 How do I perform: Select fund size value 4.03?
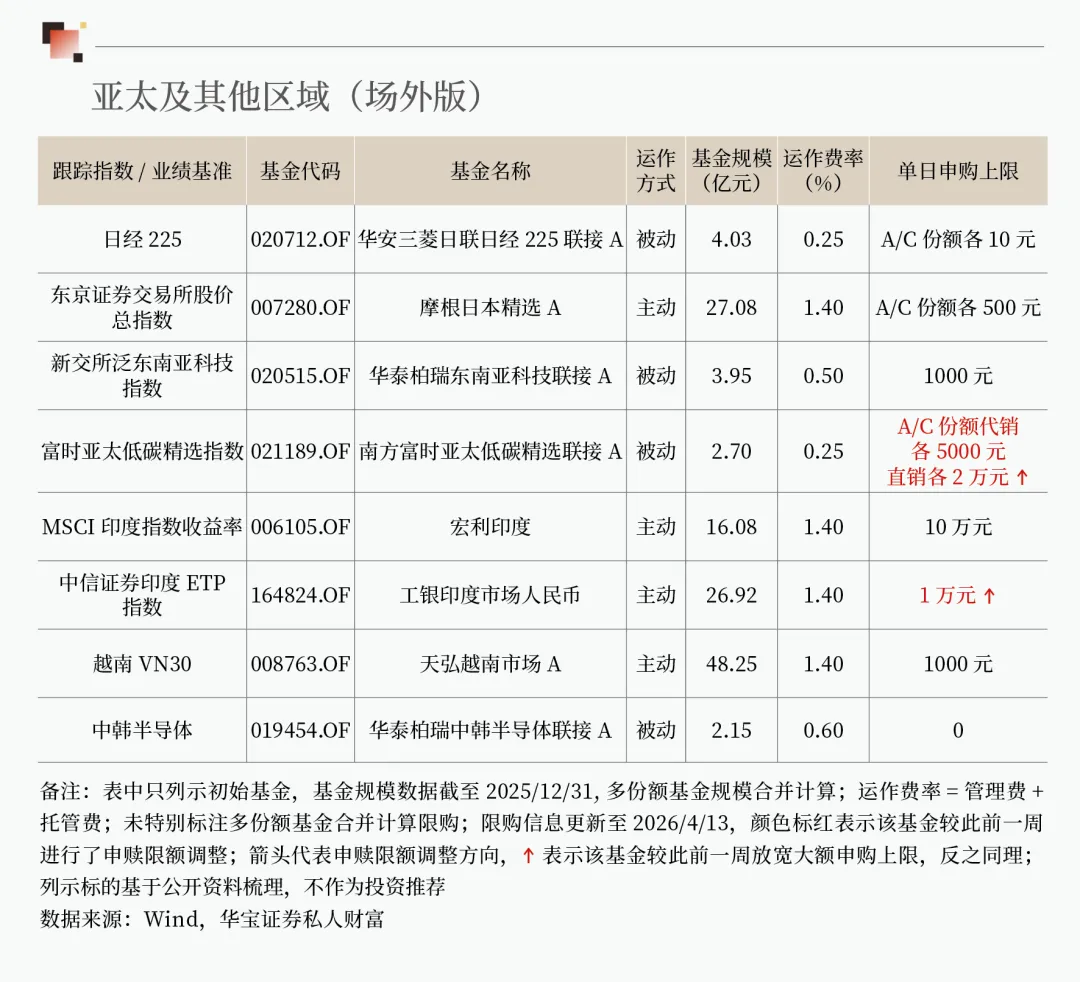pos(731,239)
